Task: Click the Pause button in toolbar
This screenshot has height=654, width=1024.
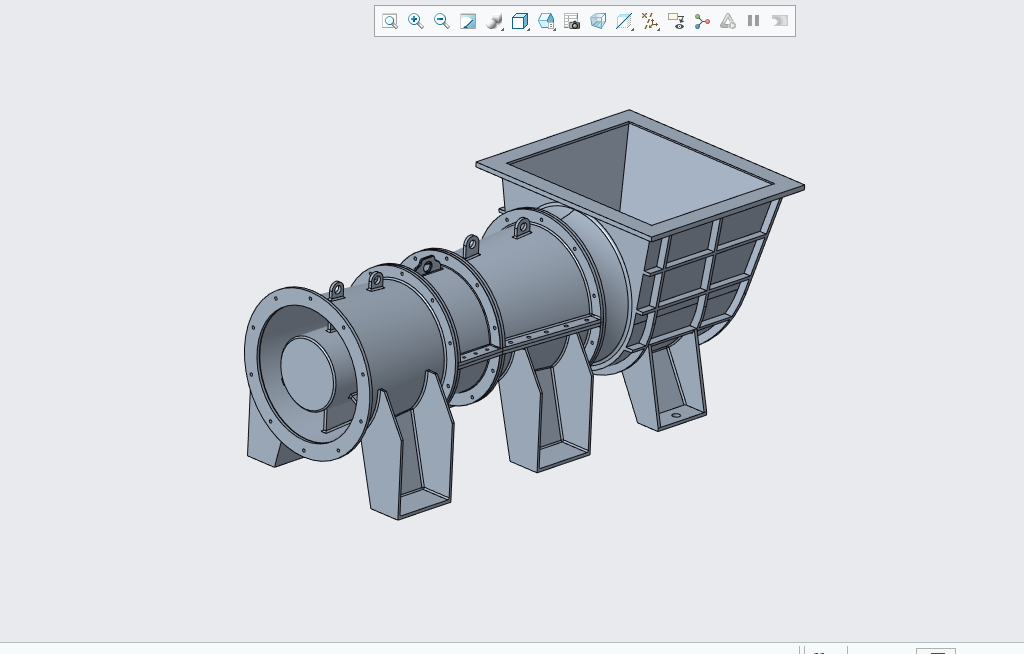Action: point(754,21)
